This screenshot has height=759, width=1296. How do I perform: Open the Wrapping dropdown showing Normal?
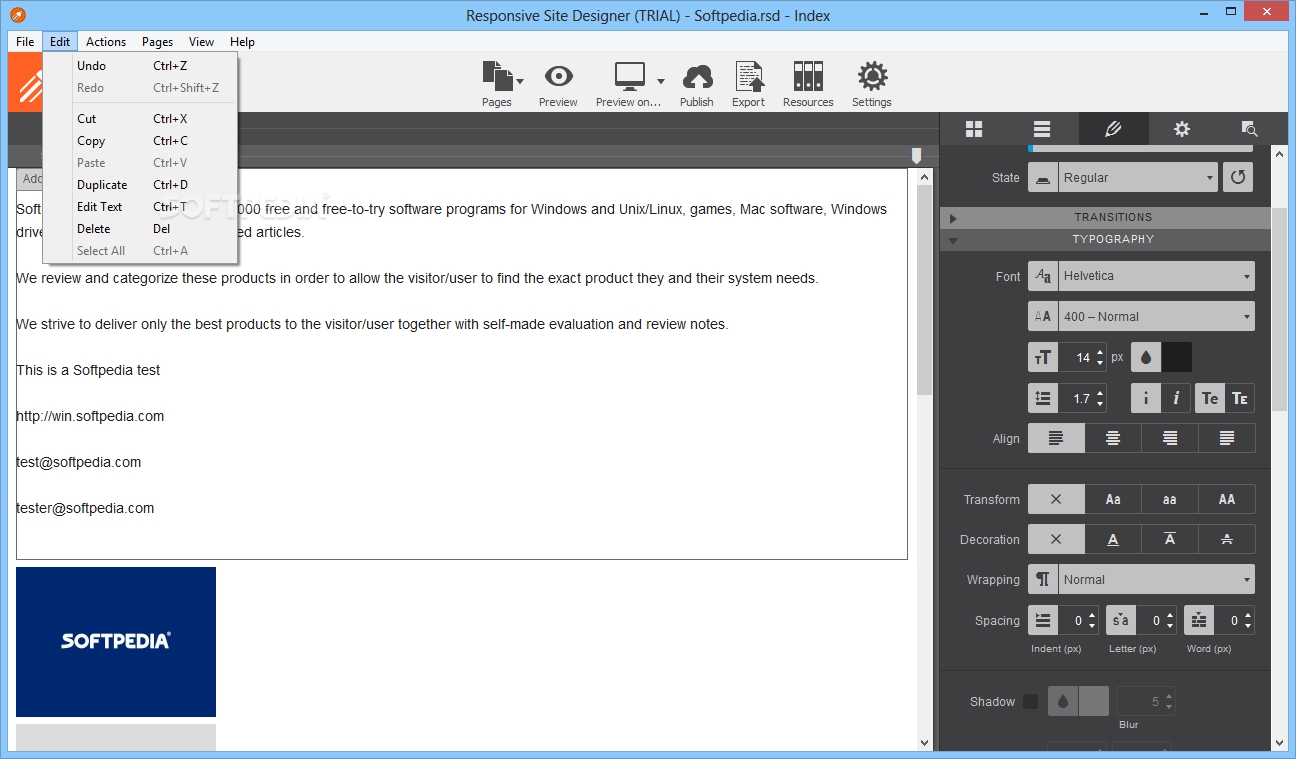pyautogui.click(x=1156, y=579)
